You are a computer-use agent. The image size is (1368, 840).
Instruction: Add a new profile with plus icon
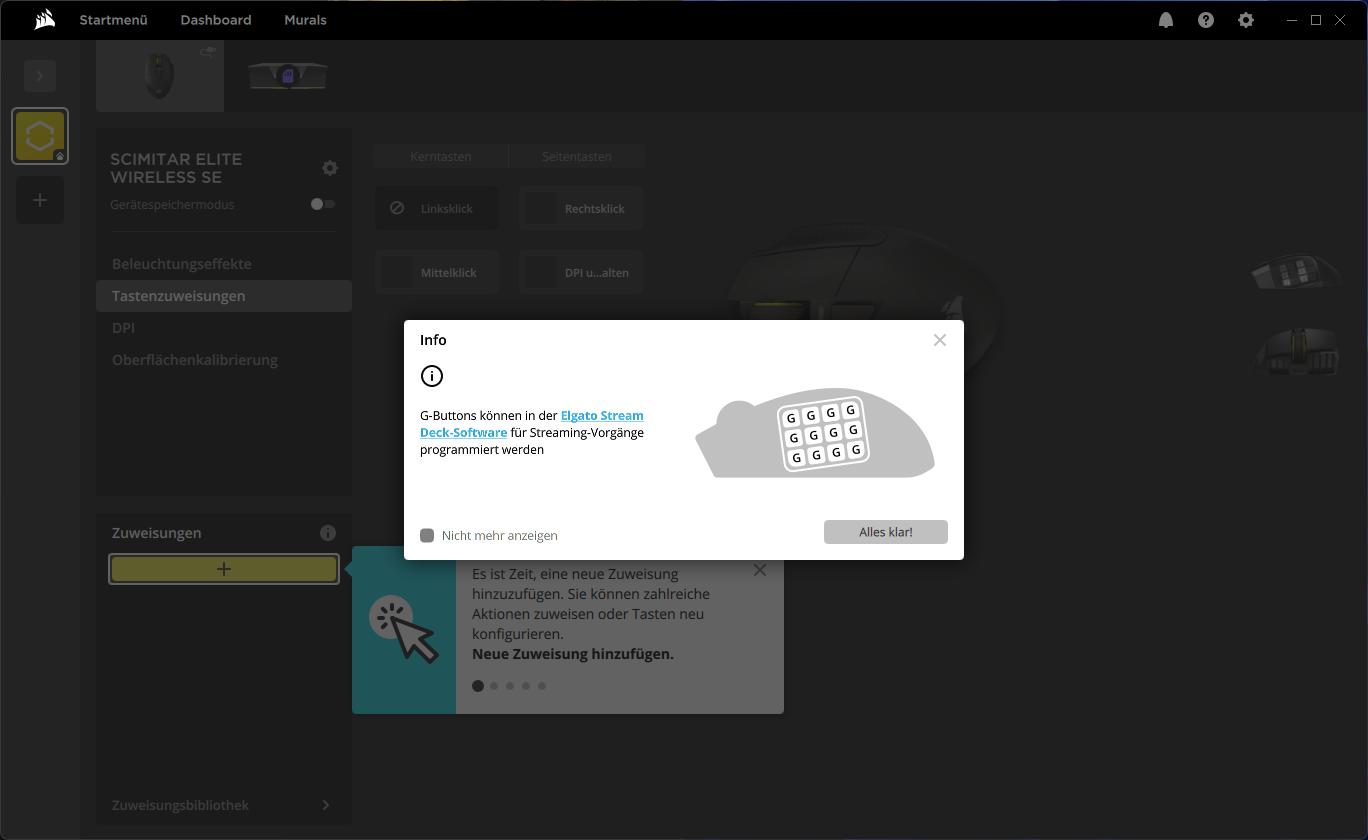pyautogui.click(x=40, y=200)
